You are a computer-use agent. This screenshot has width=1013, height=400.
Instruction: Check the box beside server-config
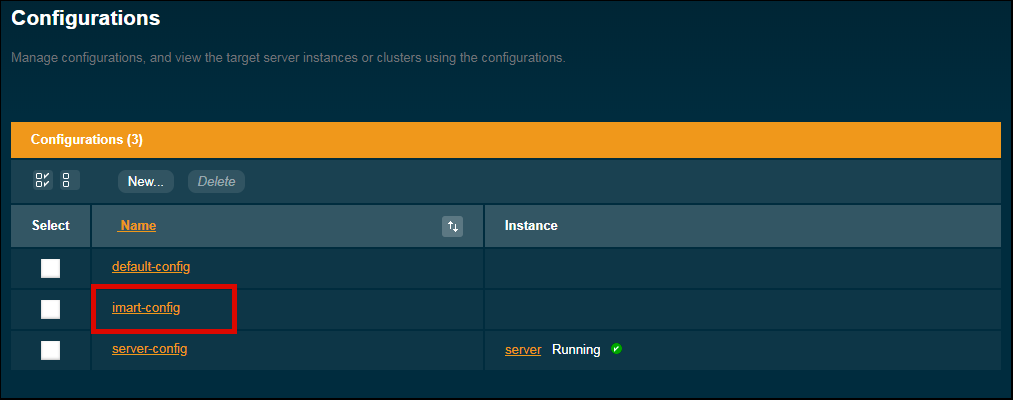[x=51, y=350]
